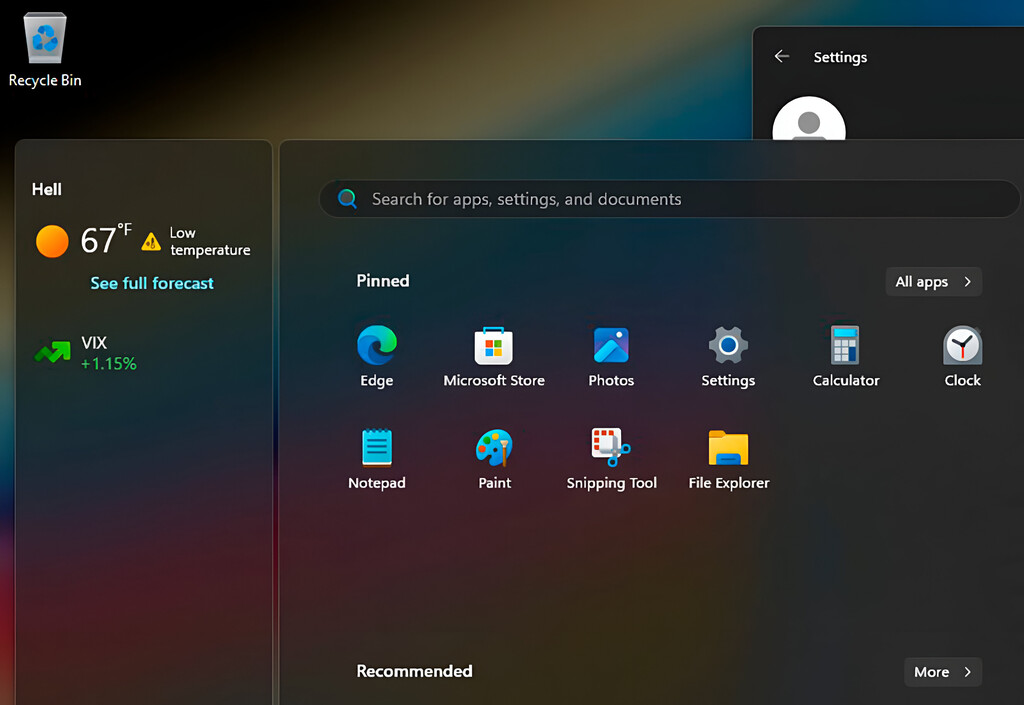Launch Notepad from the pinned section
Screen dimensions: 1024x705
point(377,447)
